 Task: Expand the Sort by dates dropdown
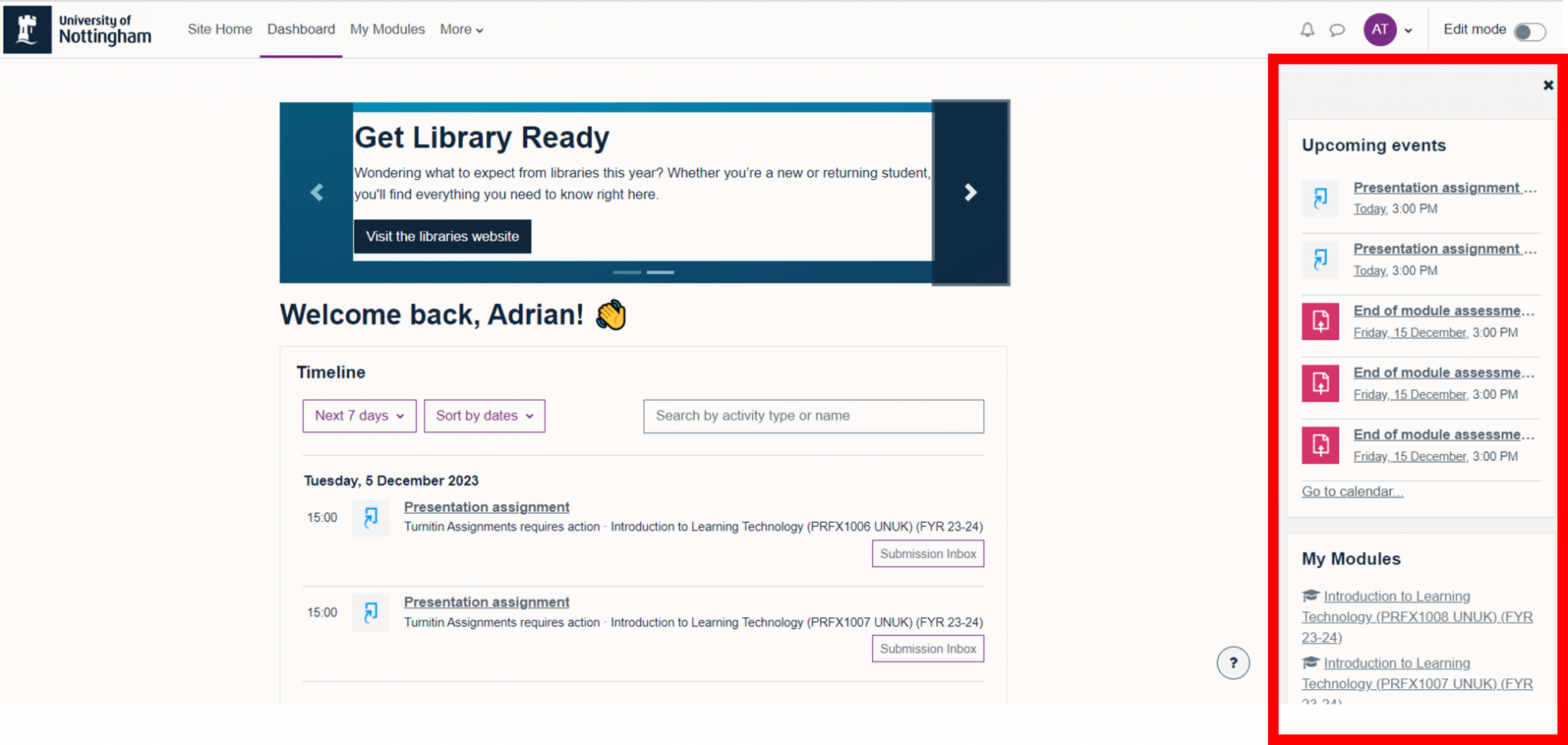pyautogui.click(x=484, y=416)
